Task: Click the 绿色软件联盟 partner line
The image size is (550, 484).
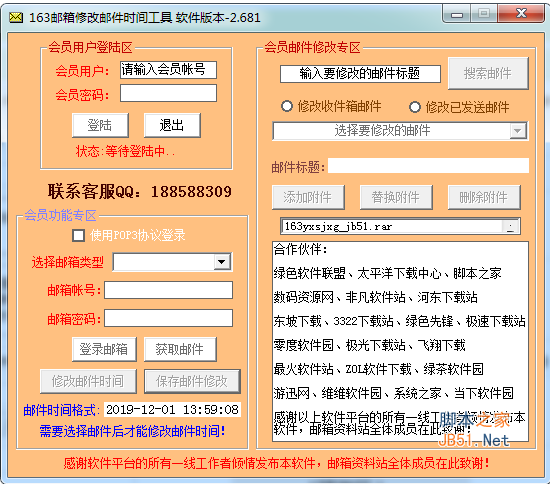Action: click(388, 273)
